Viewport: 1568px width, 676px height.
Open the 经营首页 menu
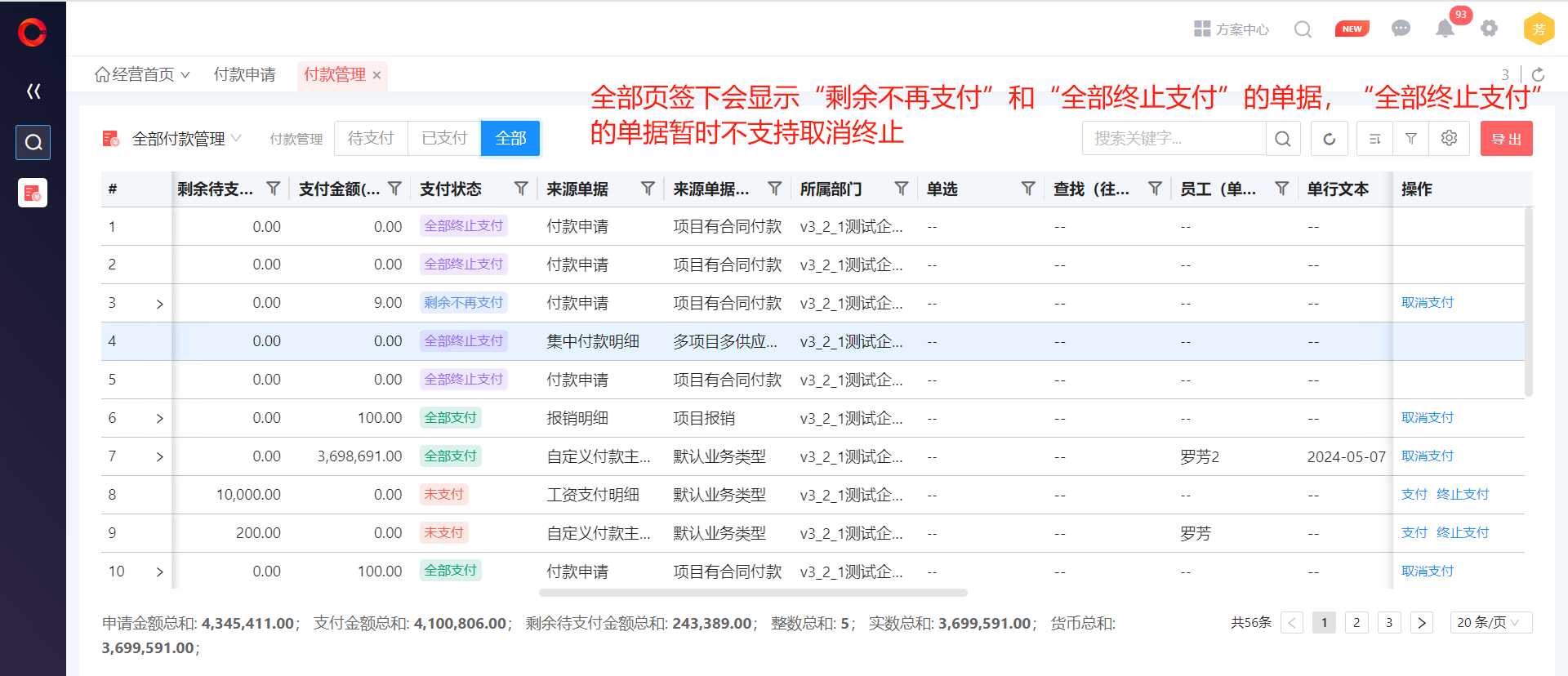click(x=143, y=74)
